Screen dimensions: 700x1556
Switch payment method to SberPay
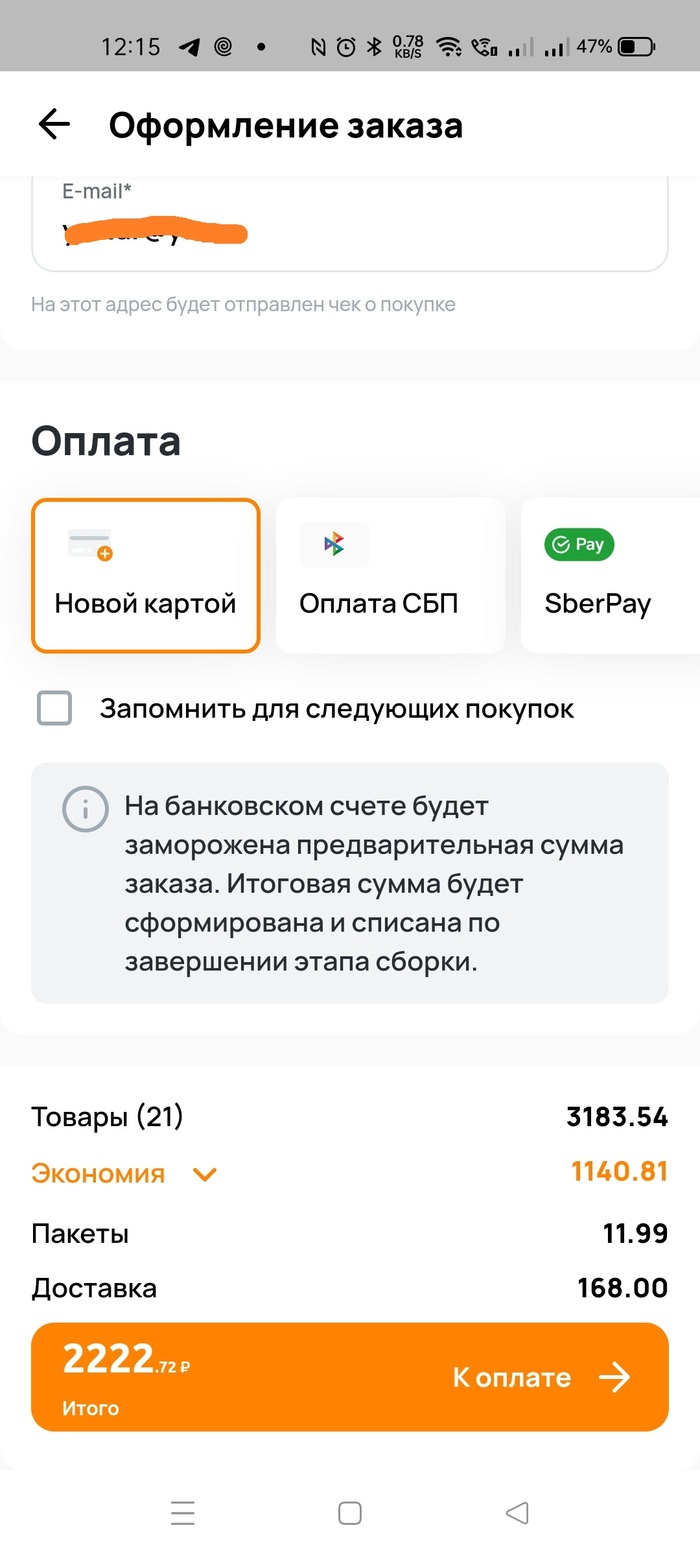(598, 575)
